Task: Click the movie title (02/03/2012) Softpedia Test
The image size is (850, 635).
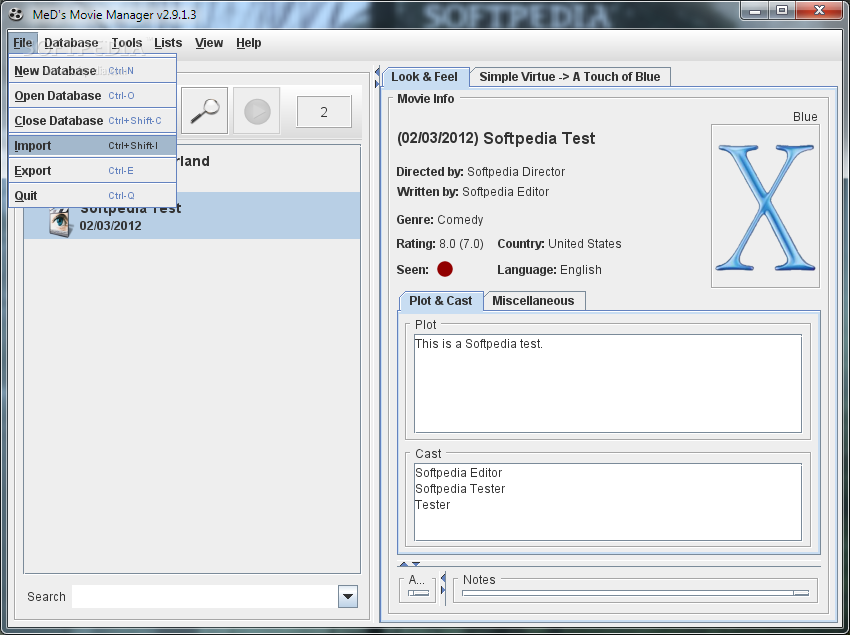Action: [495, 138]
